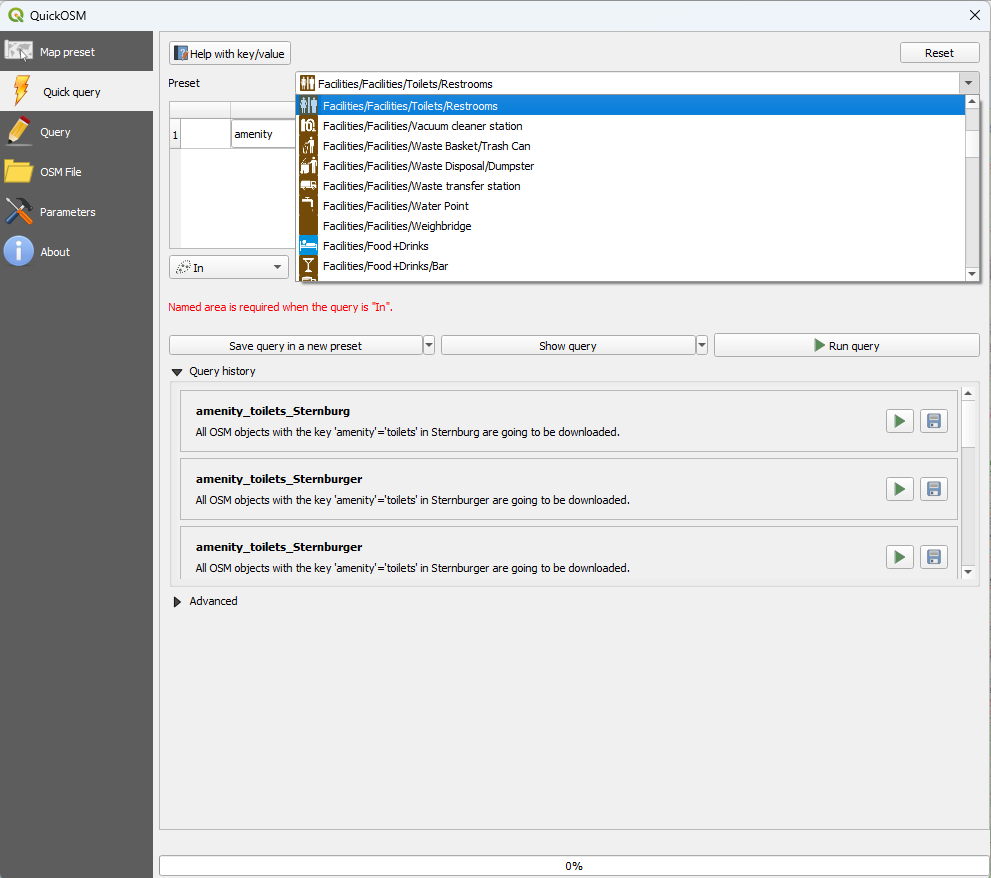Open the Map preset panel icon
Viewport: 991px width, 878px height.
click(20, 50)
